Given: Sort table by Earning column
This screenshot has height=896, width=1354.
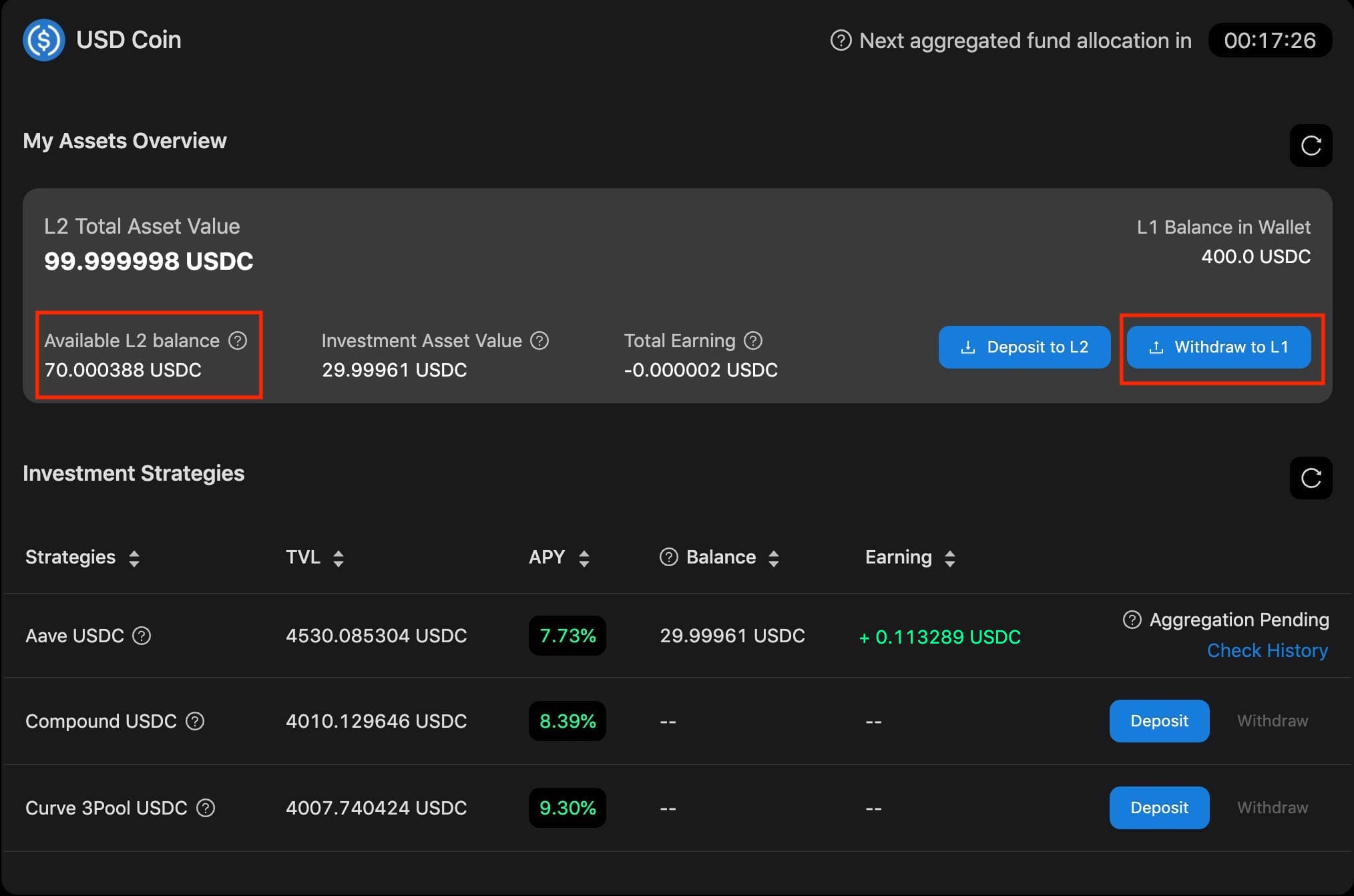Looking at the screenshot, I should [x=950, y=558].
